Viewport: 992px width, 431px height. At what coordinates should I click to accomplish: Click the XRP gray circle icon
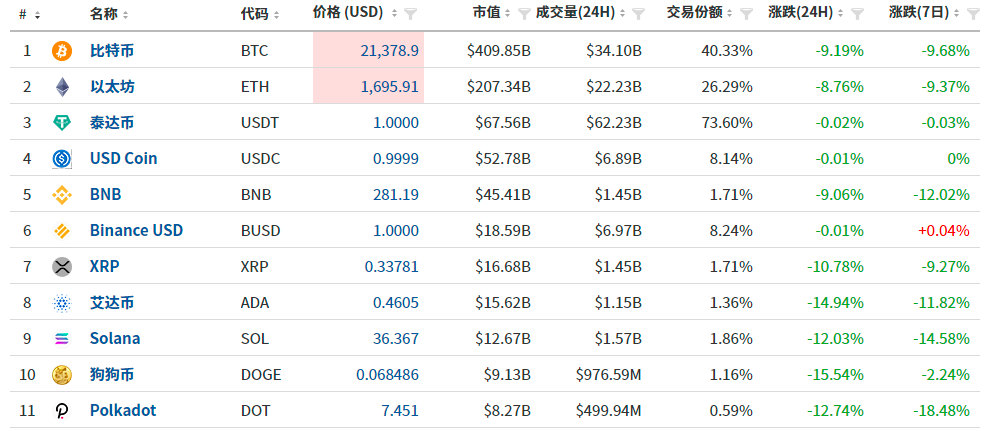click(x=62, y=267)
